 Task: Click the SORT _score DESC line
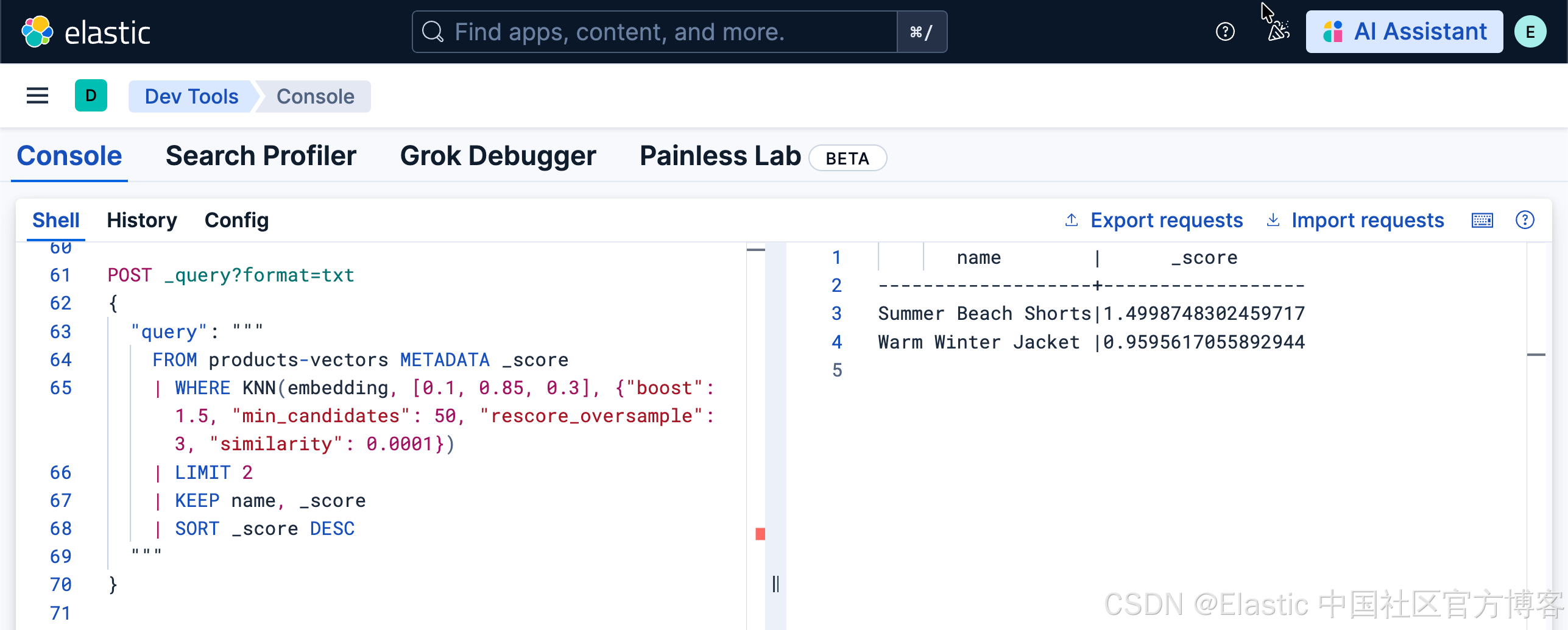pos(255,528)
